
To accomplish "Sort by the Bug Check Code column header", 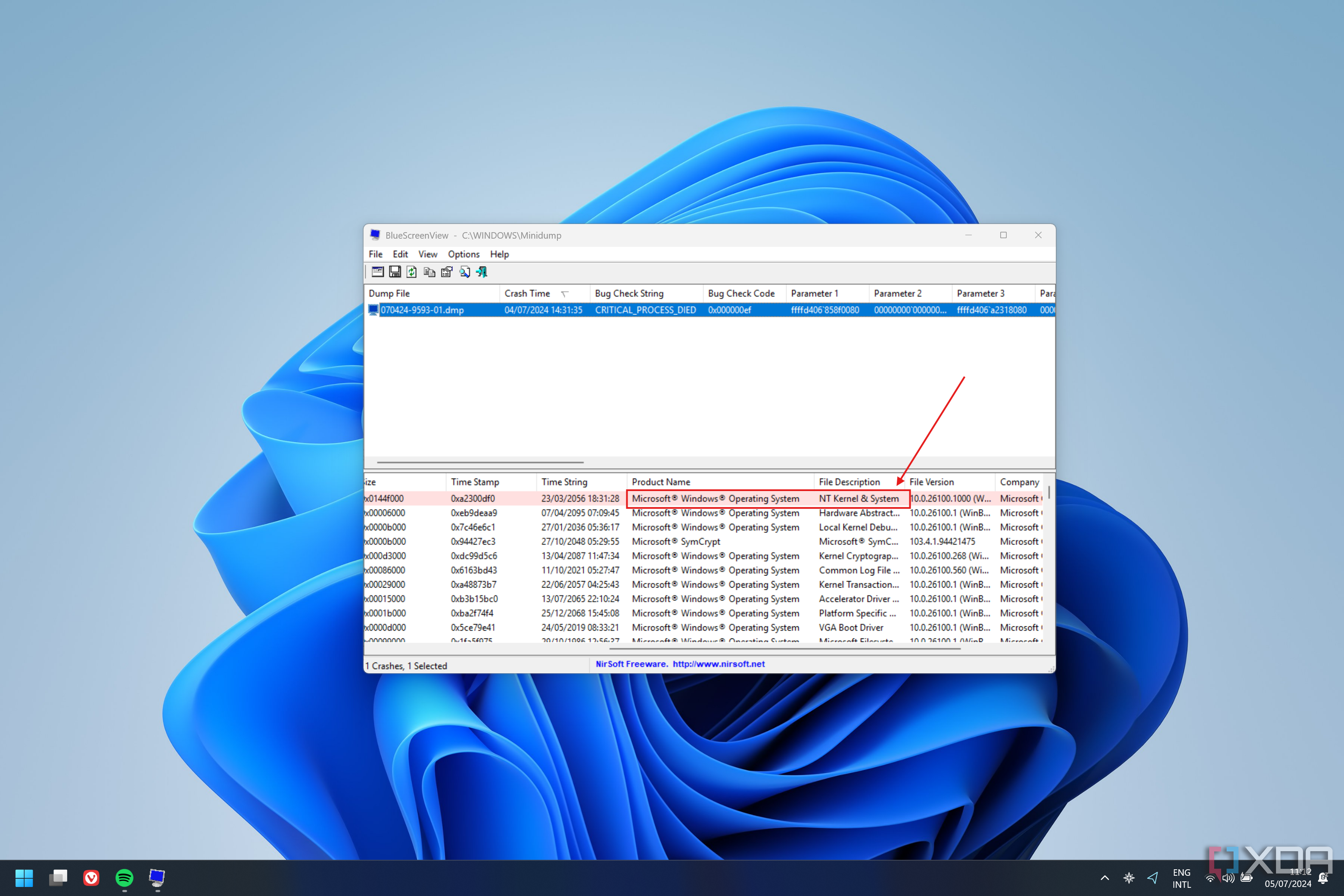I will [744, 293].
